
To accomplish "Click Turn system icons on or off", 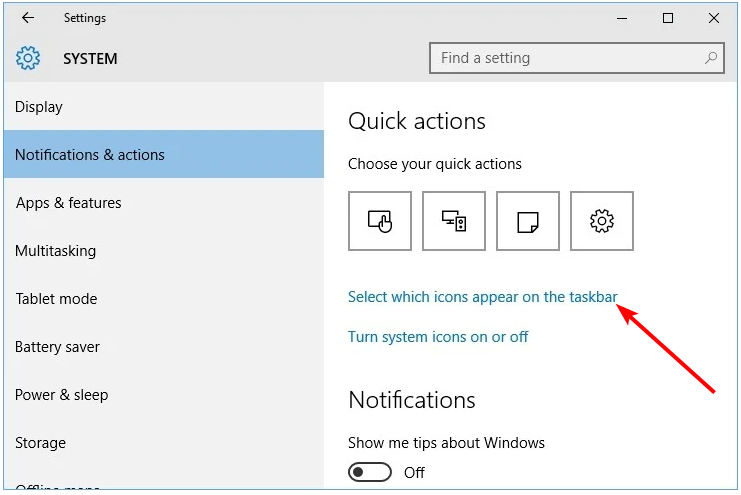I will coord(438,337).
